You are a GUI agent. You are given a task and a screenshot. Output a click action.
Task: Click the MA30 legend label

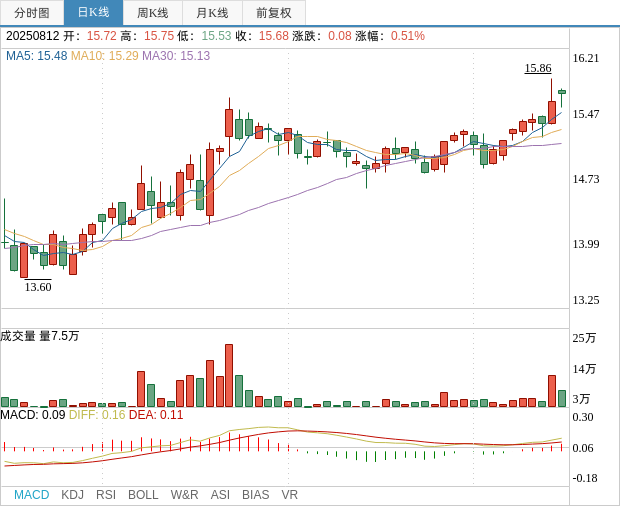176,56
